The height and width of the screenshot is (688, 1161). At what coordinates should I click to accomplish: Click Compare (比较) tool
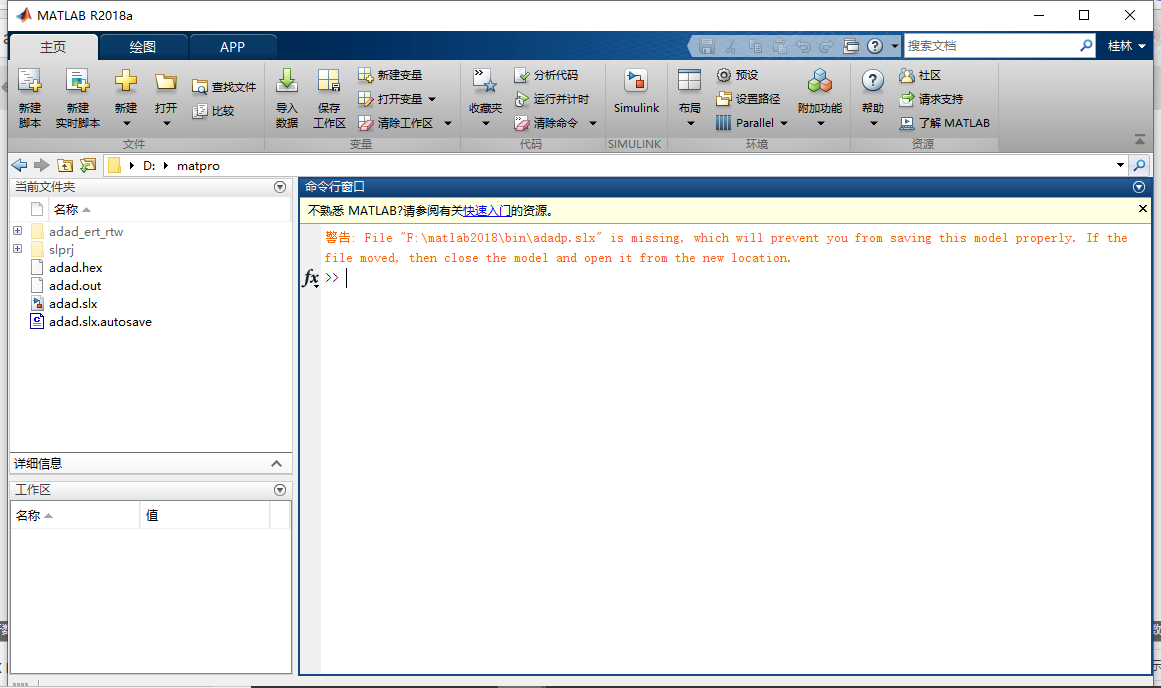pos(213,111)
